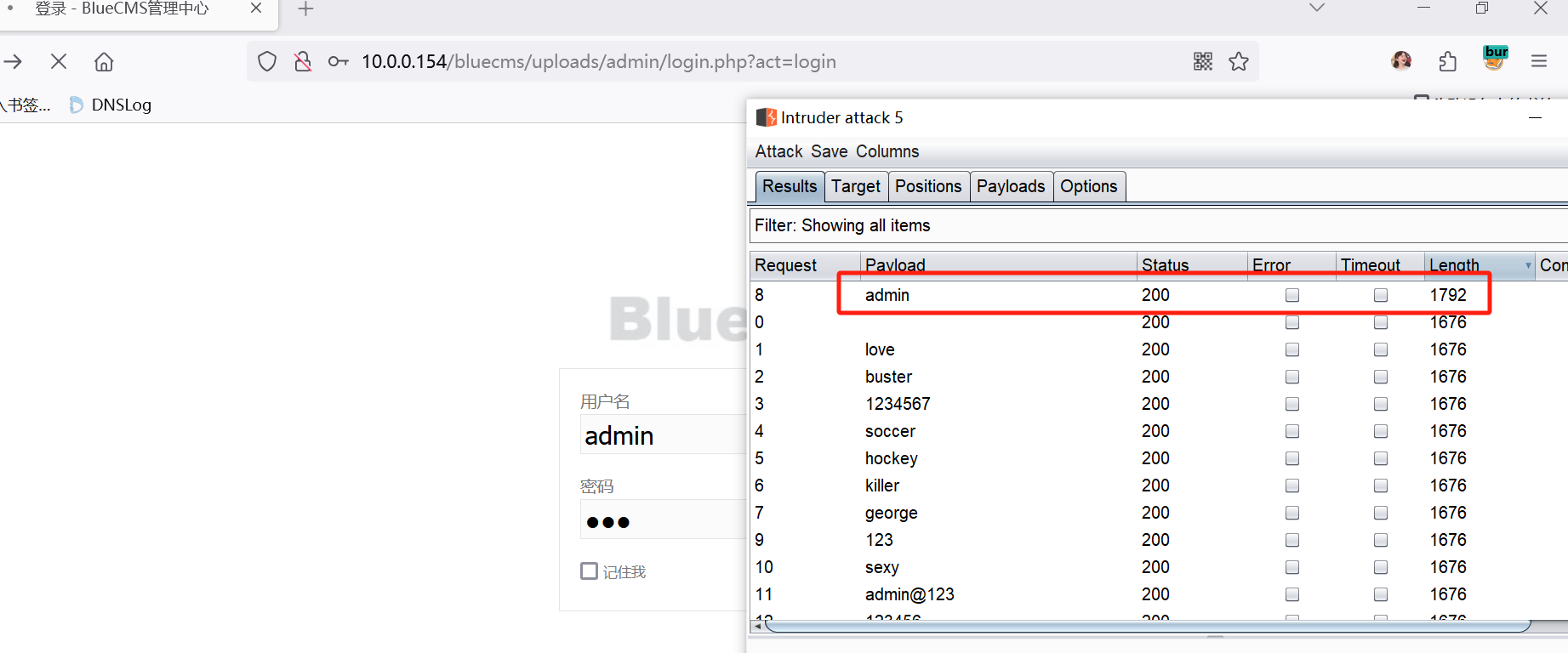
Task: Select the sexy payload row
Action: click(x=1159, y=567)
